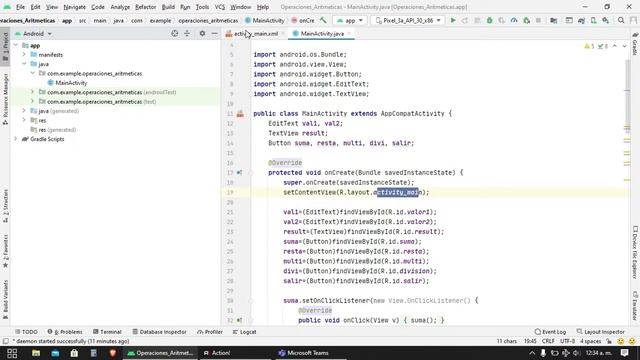Start debugging with the green bug icon
Screen dimensions: 640x360
tap(489, 20)
